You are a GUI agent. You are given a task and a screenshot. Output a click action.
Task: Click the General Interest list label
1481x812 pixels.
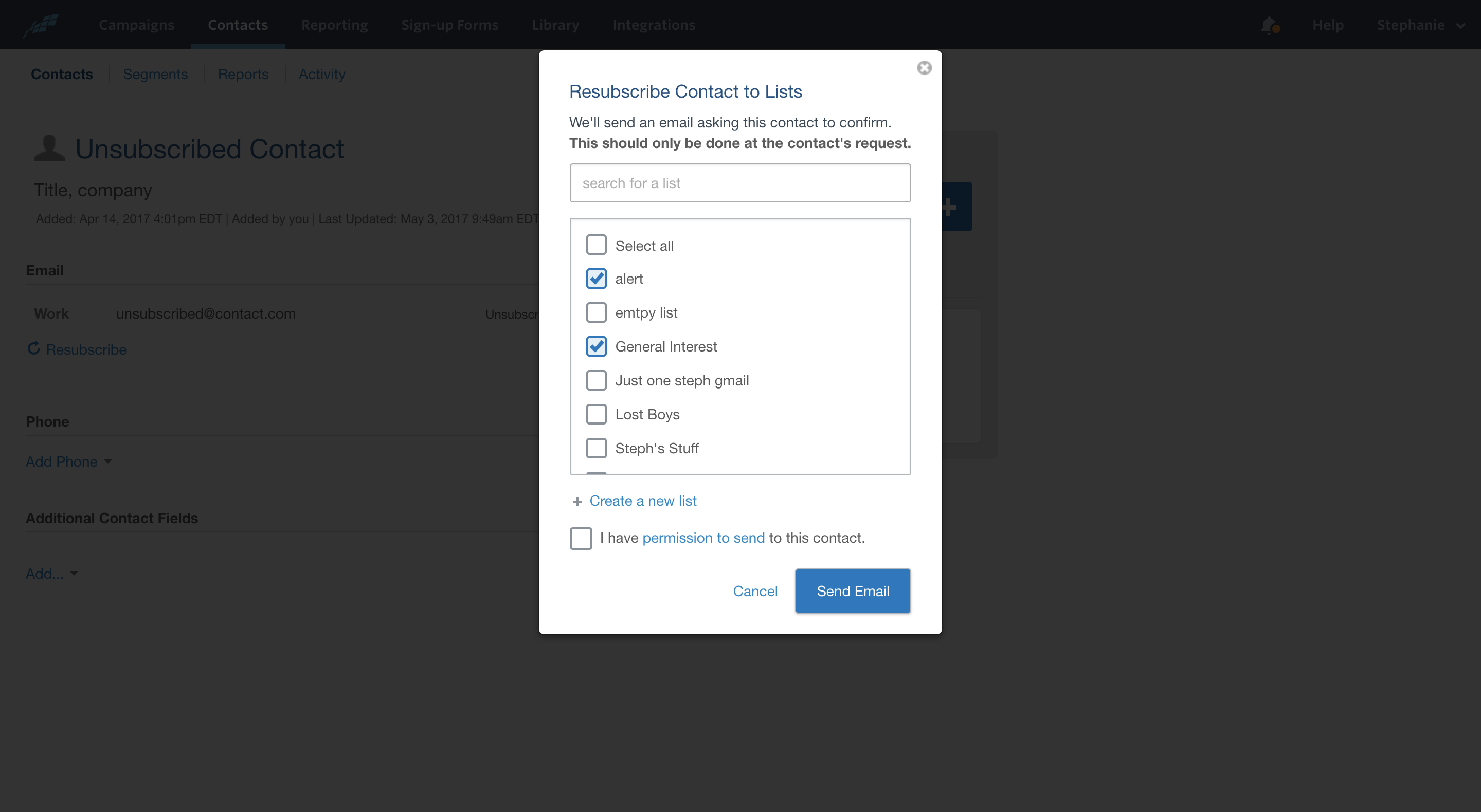(x=666, y=346)
